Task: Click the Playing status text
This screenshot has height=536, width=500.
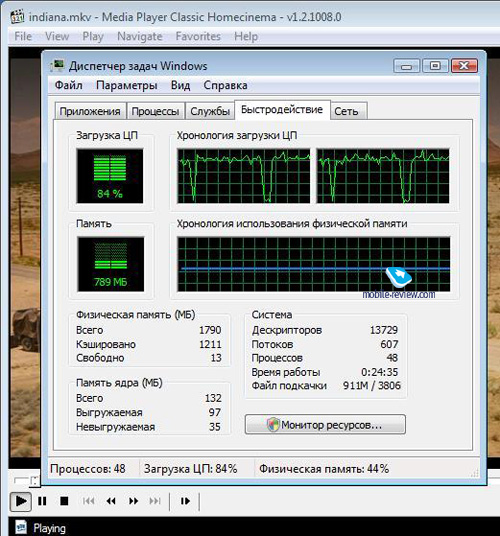Action: click(x=49, y=528)
